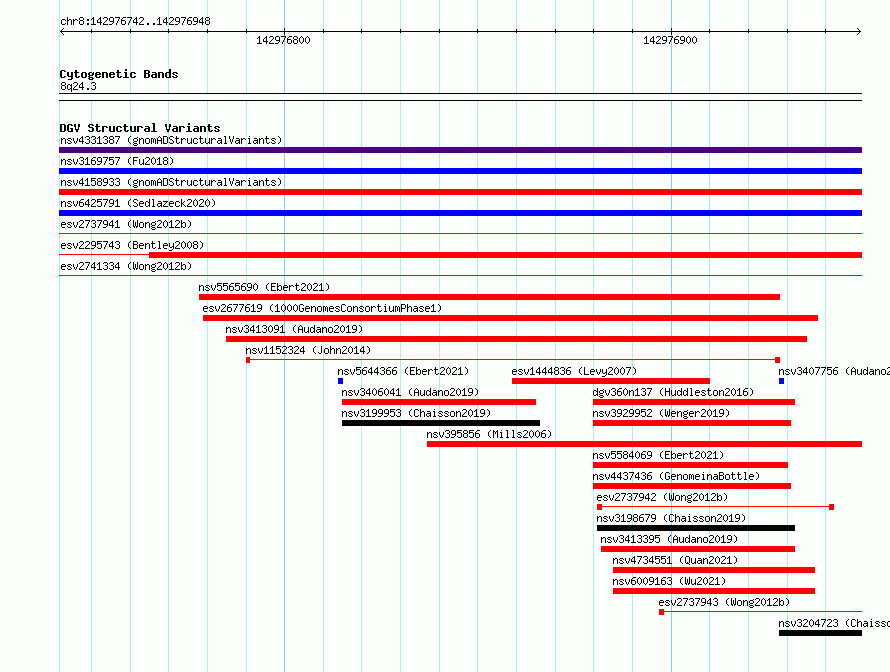Open nsv5565690 (Ebert2021) variant label
Viewport: 890px width, 672px height.
(264, 287)
